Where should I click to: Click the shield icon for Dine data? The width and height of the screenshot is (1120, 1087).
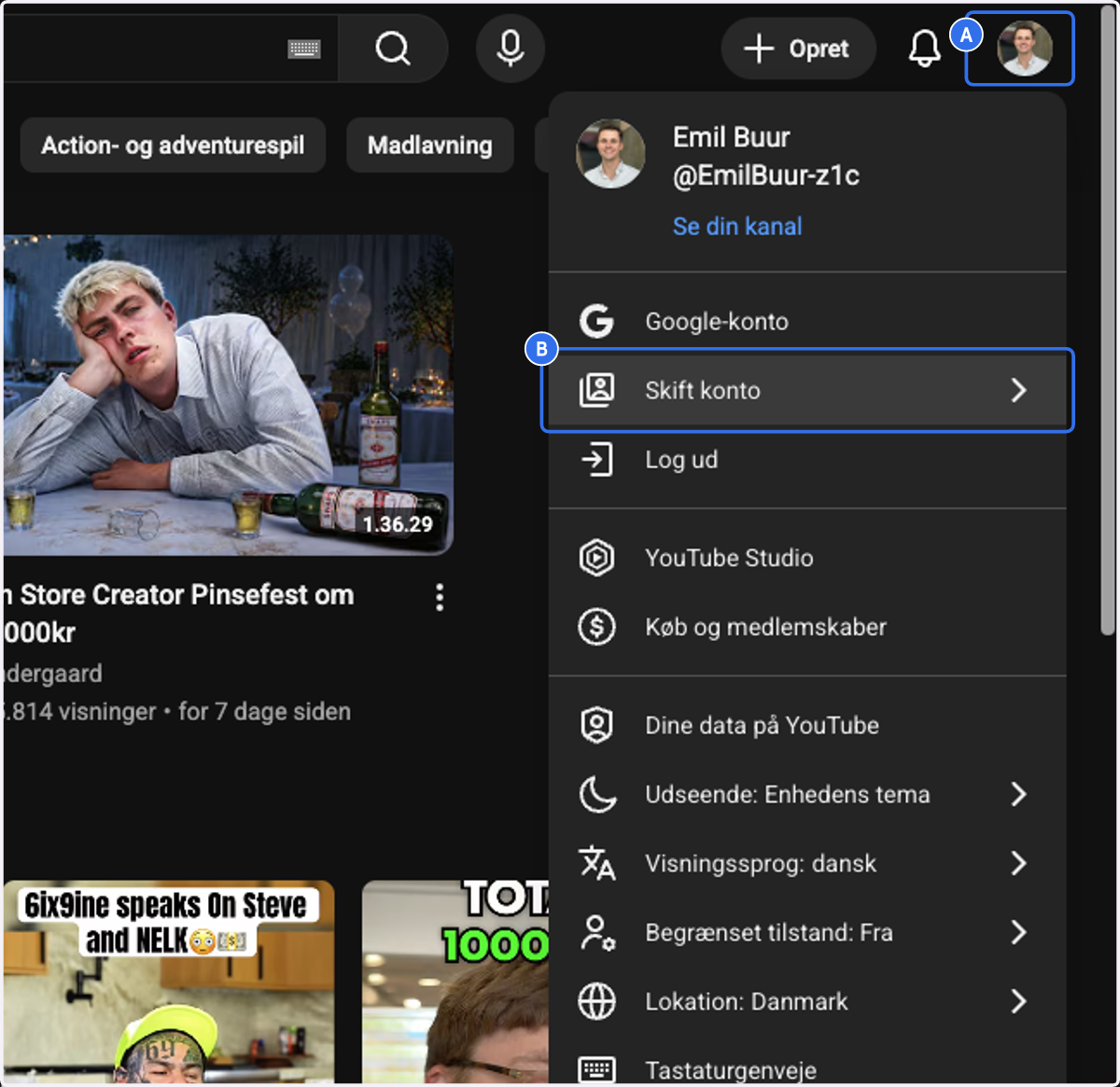596,725
